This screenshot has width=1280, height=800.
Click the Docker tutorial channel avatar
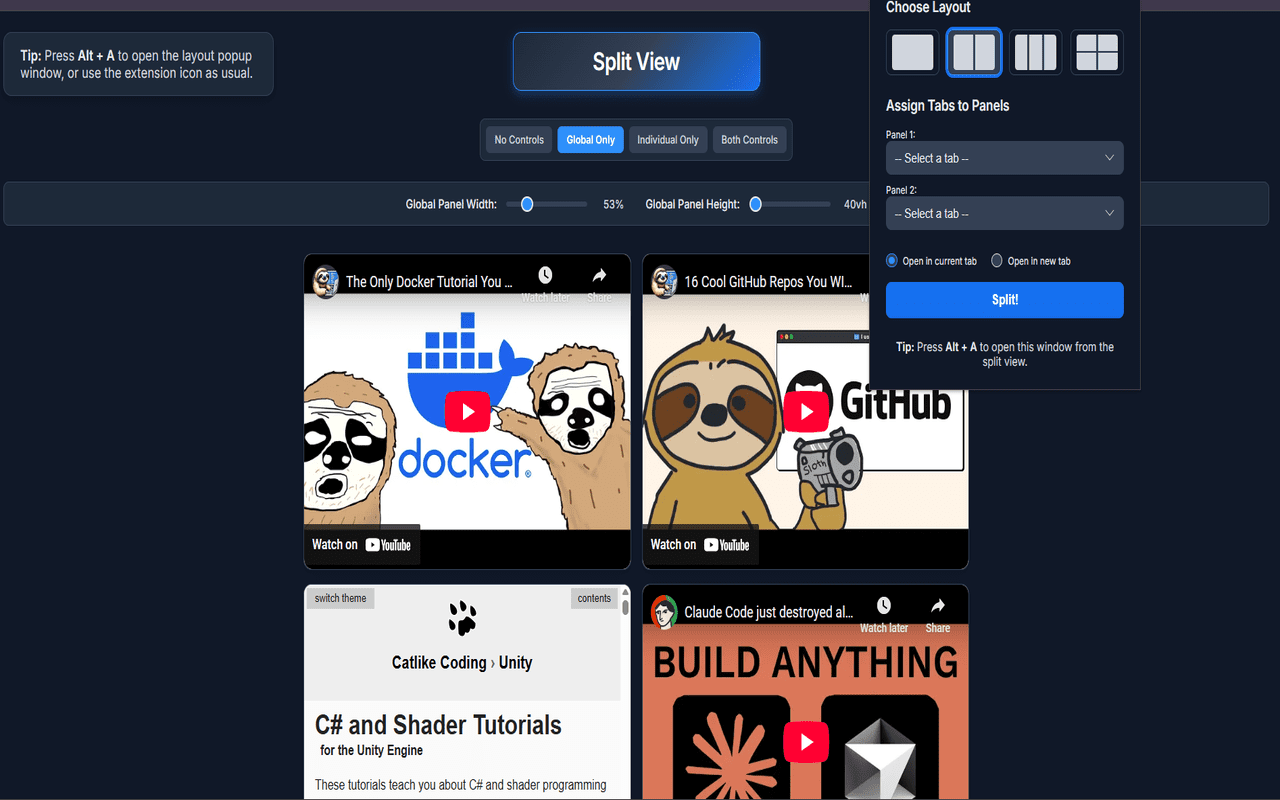[326, 282]
